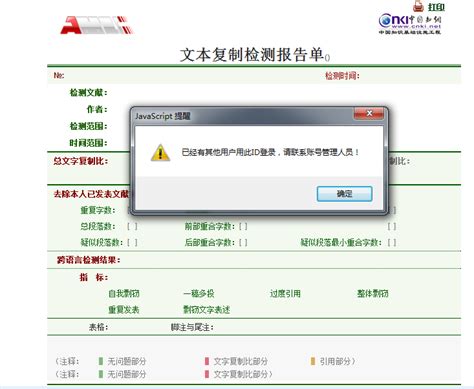Open the CNKI 中国知网 logo
The width and height of the screenshot is (474, 389).
tap(410, 24)
